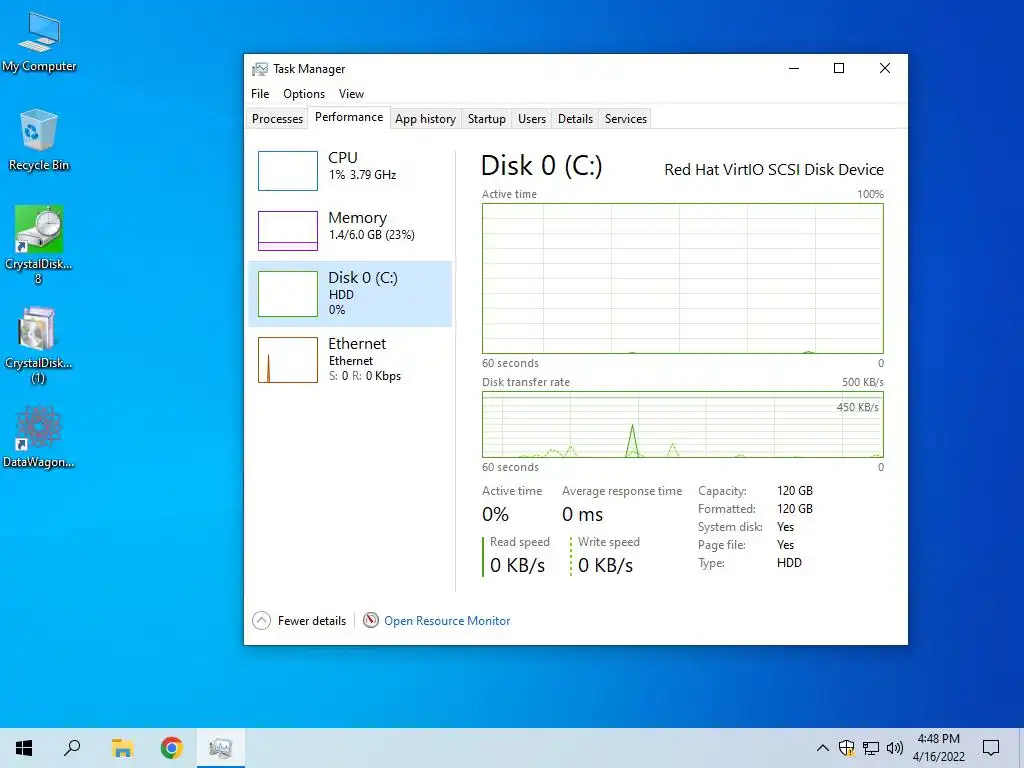Minimize the Task Manager window

point(794,68)
